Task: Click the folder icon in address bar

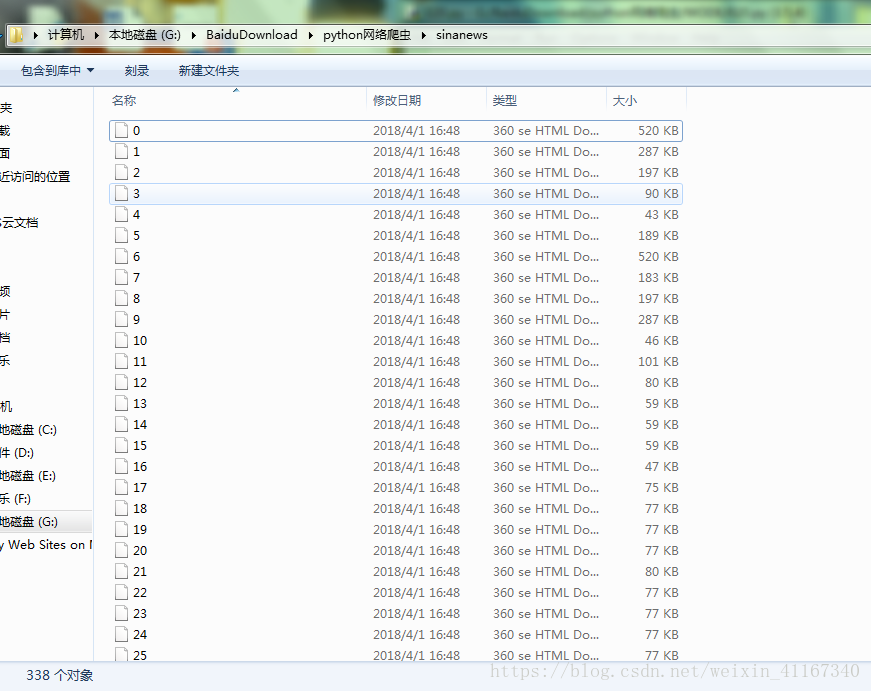Action: 16,35
